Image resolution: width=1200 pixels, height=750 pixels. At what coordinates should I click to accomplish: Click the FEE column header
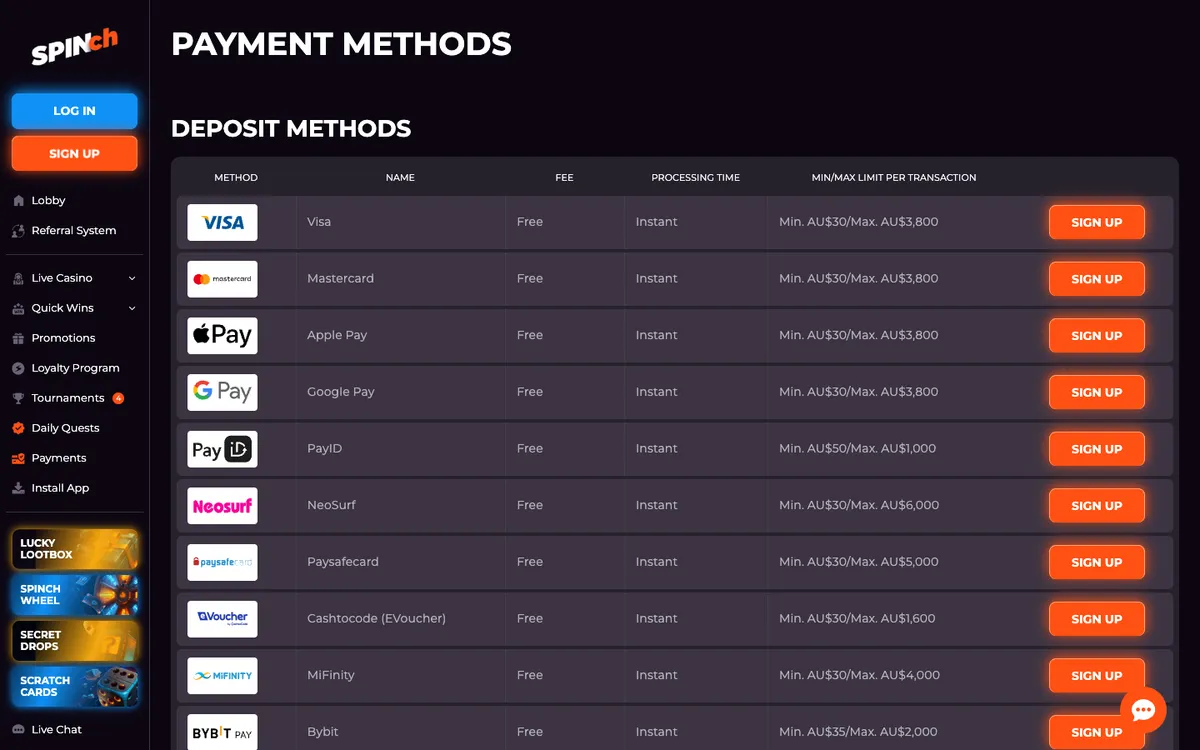[x=564, y=178]
